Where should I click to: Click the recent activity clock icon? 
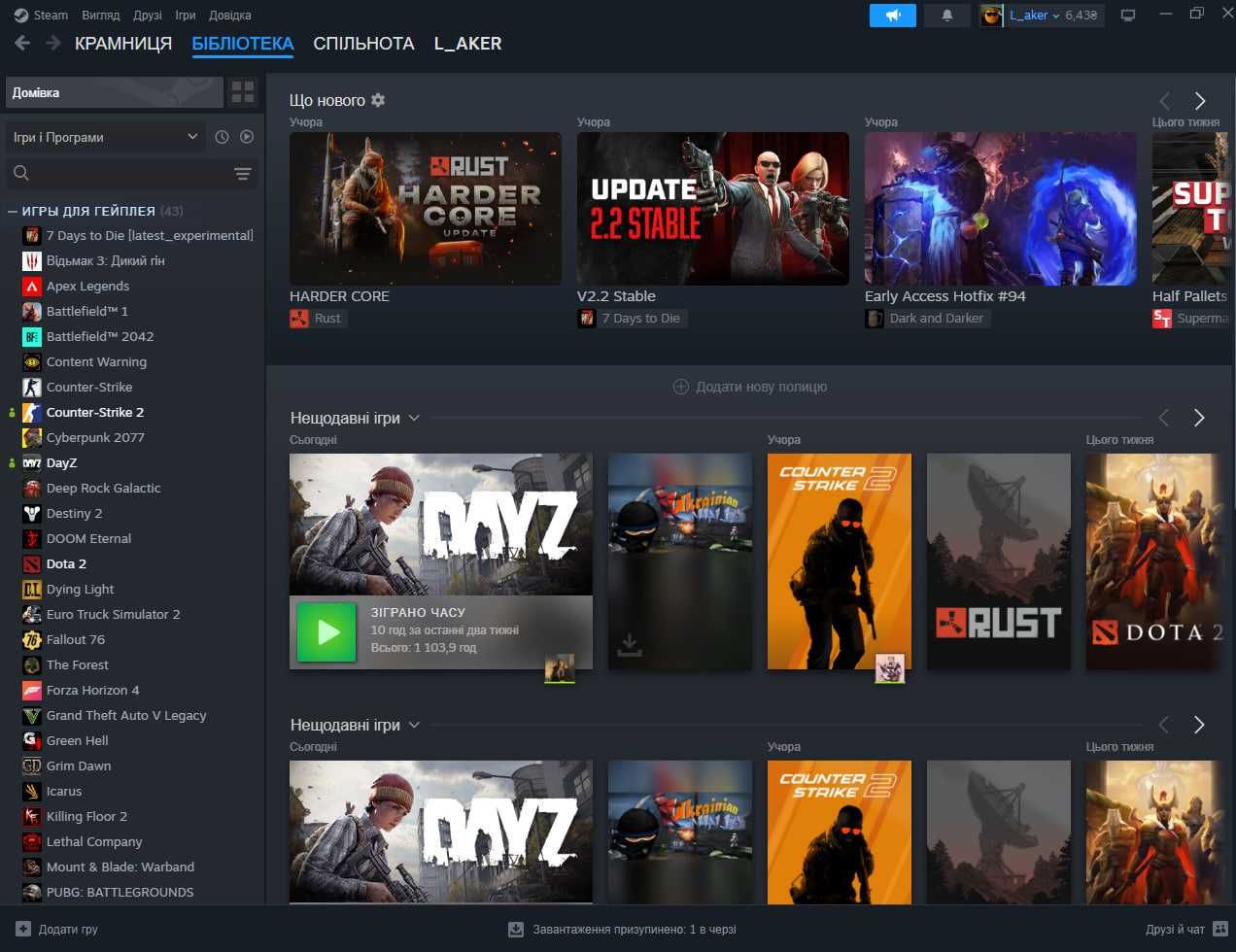tap(222, 137)
